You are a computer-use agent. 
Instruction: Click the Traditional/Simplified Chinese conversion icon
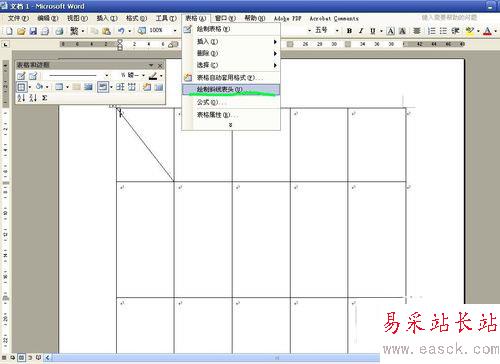(x=74, y=31)
